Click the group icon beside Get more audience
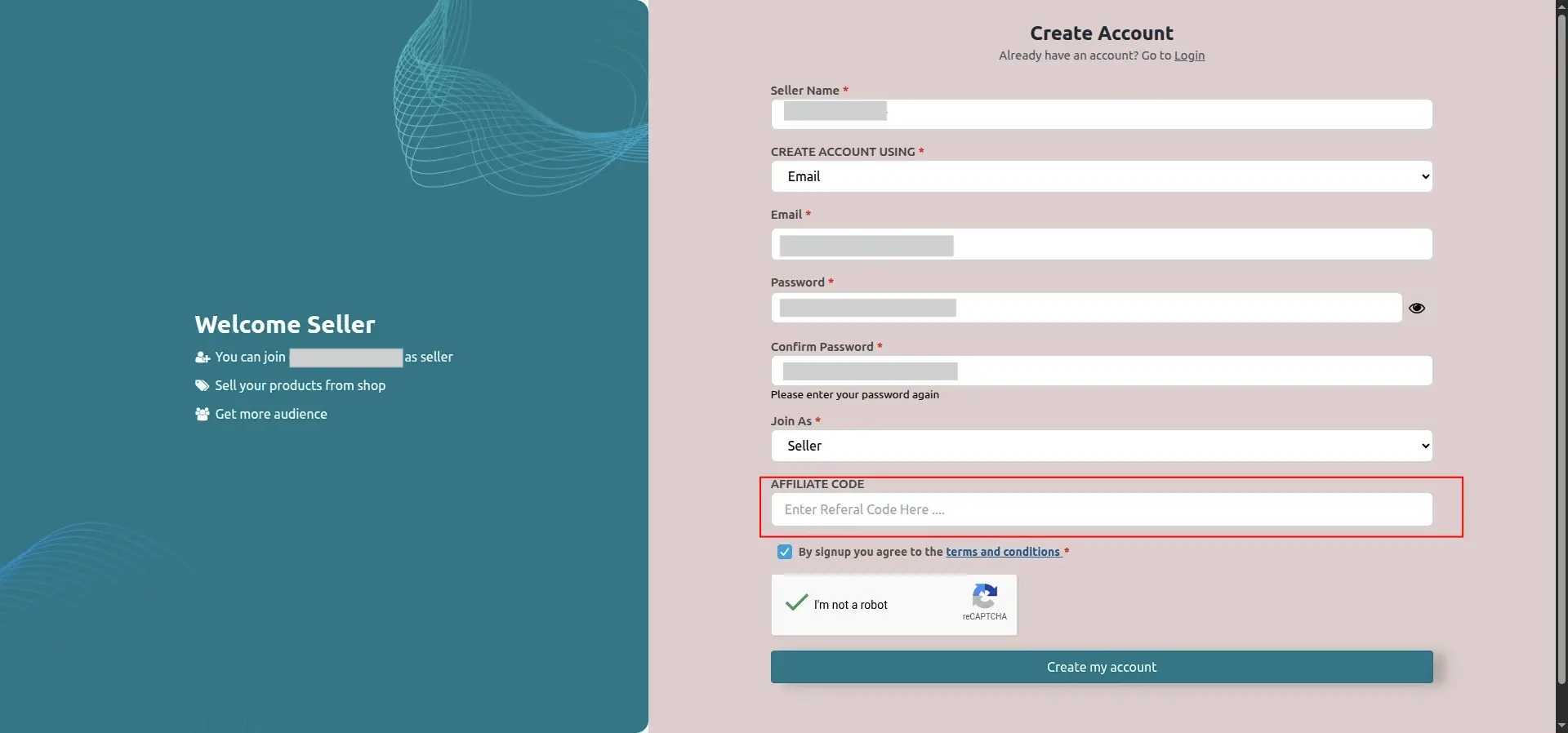The image size is (1568, 733). click(203, 414)
